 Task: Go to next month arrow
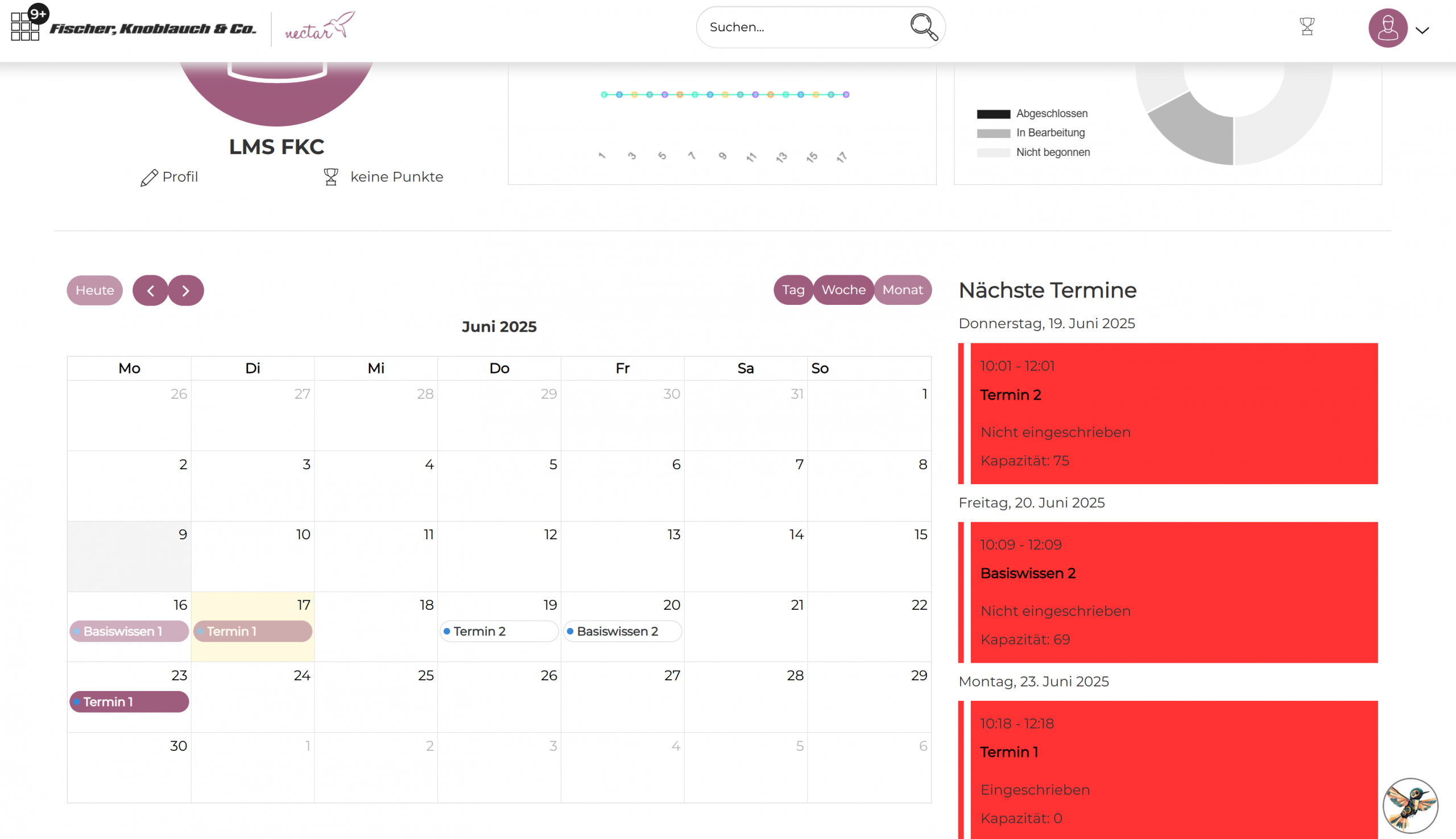pos(185,291)
